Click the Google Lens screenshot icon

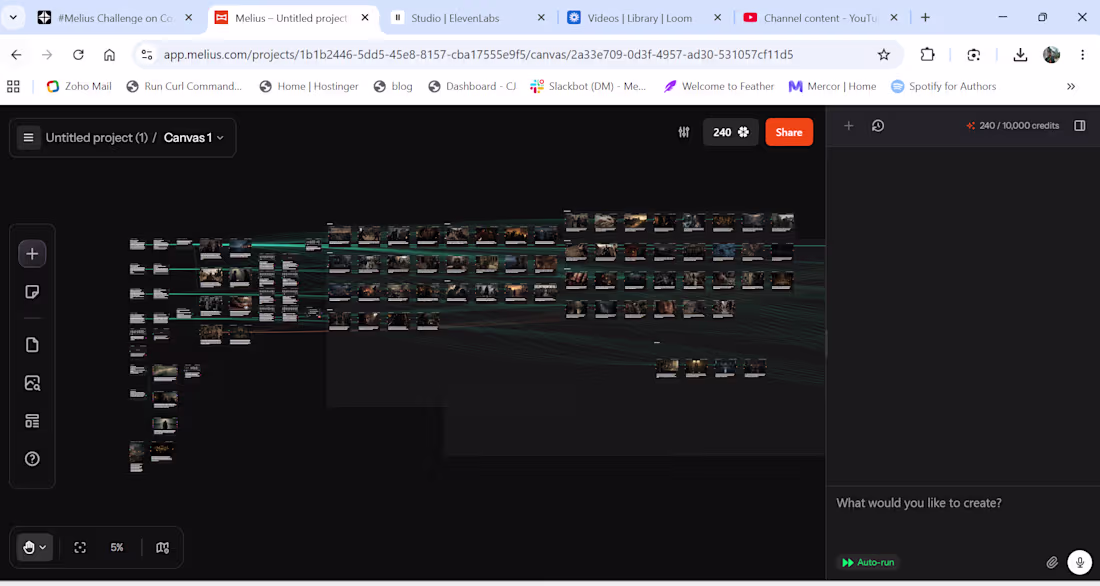974,55
